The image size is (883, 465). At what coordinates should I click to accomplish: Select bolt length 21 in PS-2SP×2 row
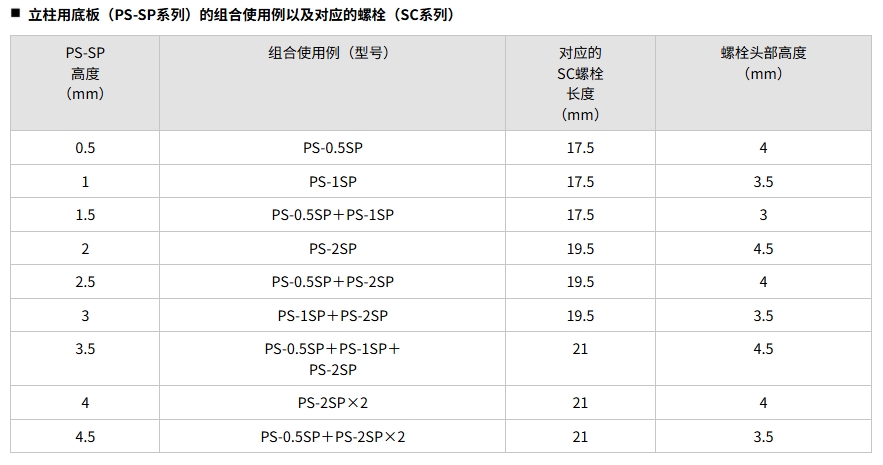tap(580, 403)
